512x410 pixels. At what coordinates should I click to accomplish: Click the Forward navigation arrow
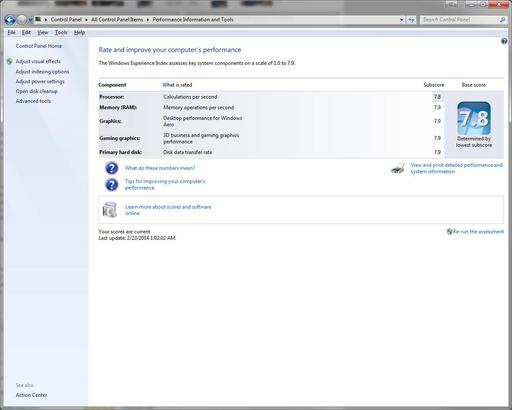pos(22,20)
